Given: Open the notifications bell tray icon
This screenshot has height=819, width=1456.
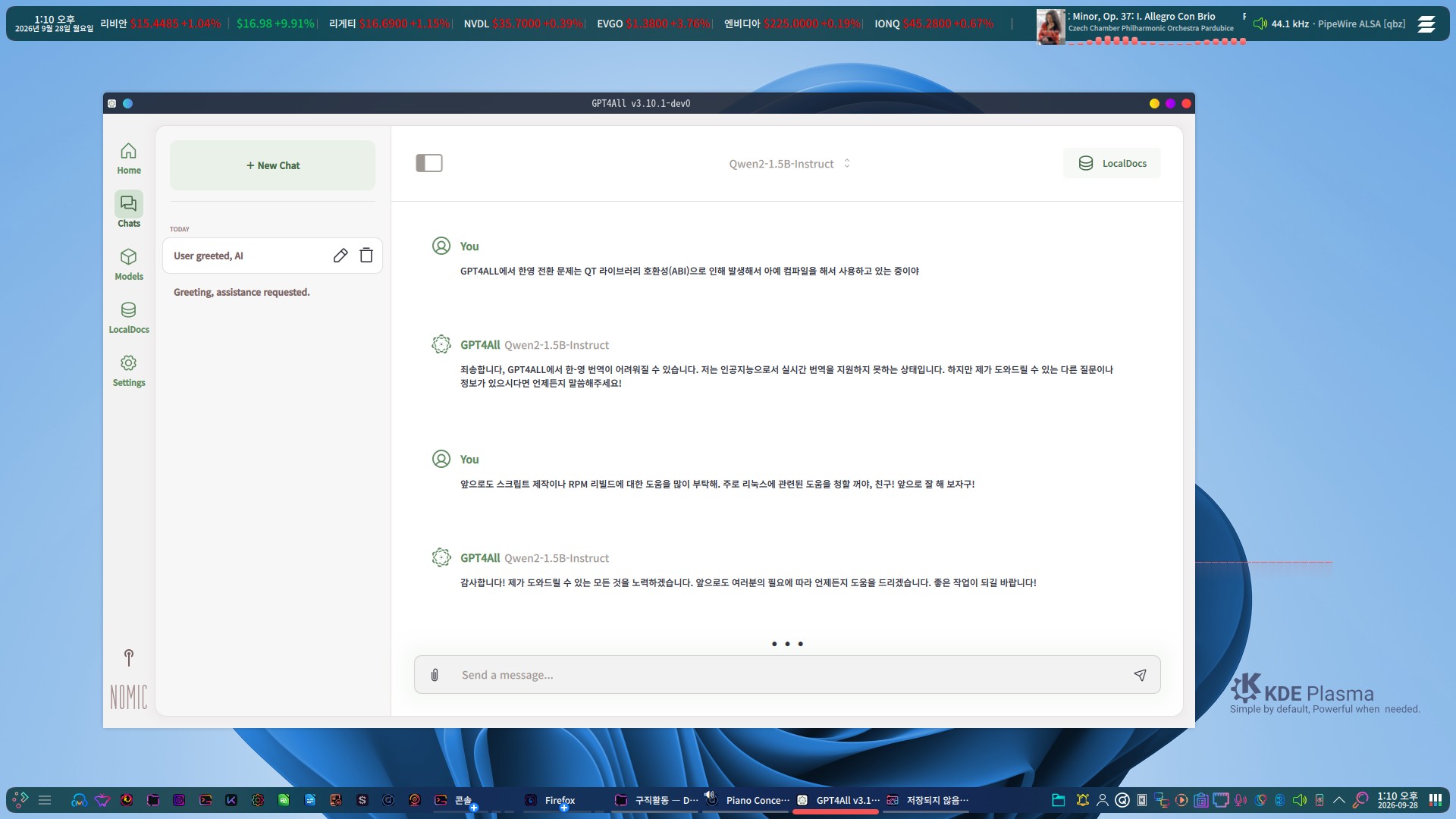Looking at the screenshot, I should tap(1082, 800).
